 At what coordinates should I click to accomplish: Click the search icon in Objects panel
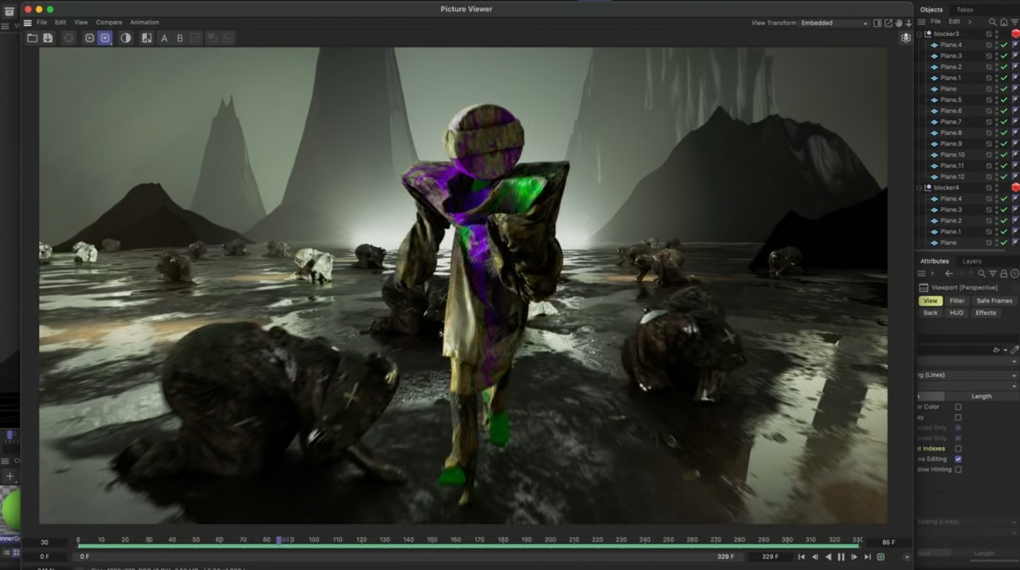(x=992, y=21)
